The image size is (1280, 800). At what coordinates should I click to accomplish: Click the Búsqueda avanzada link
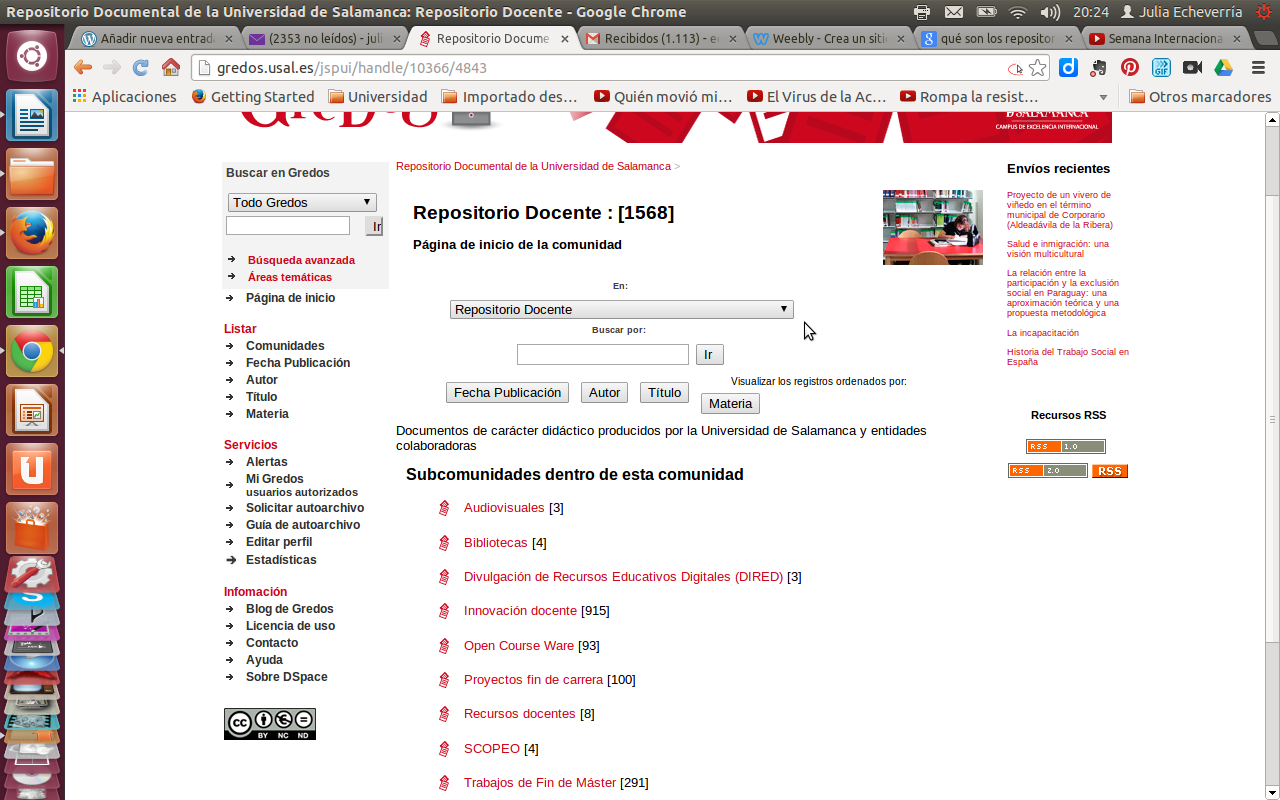(301, 260)
